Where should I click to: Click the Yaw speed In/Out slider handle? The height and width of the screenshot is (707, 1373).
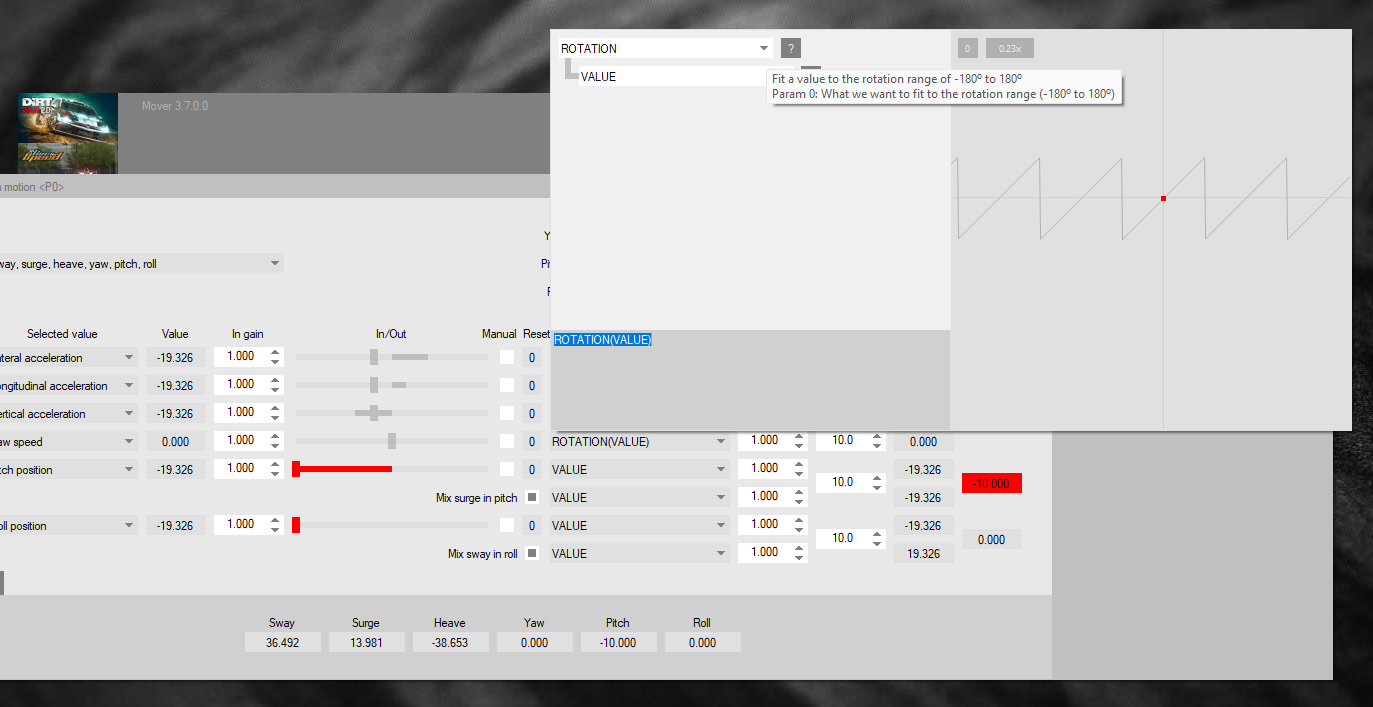392,442
